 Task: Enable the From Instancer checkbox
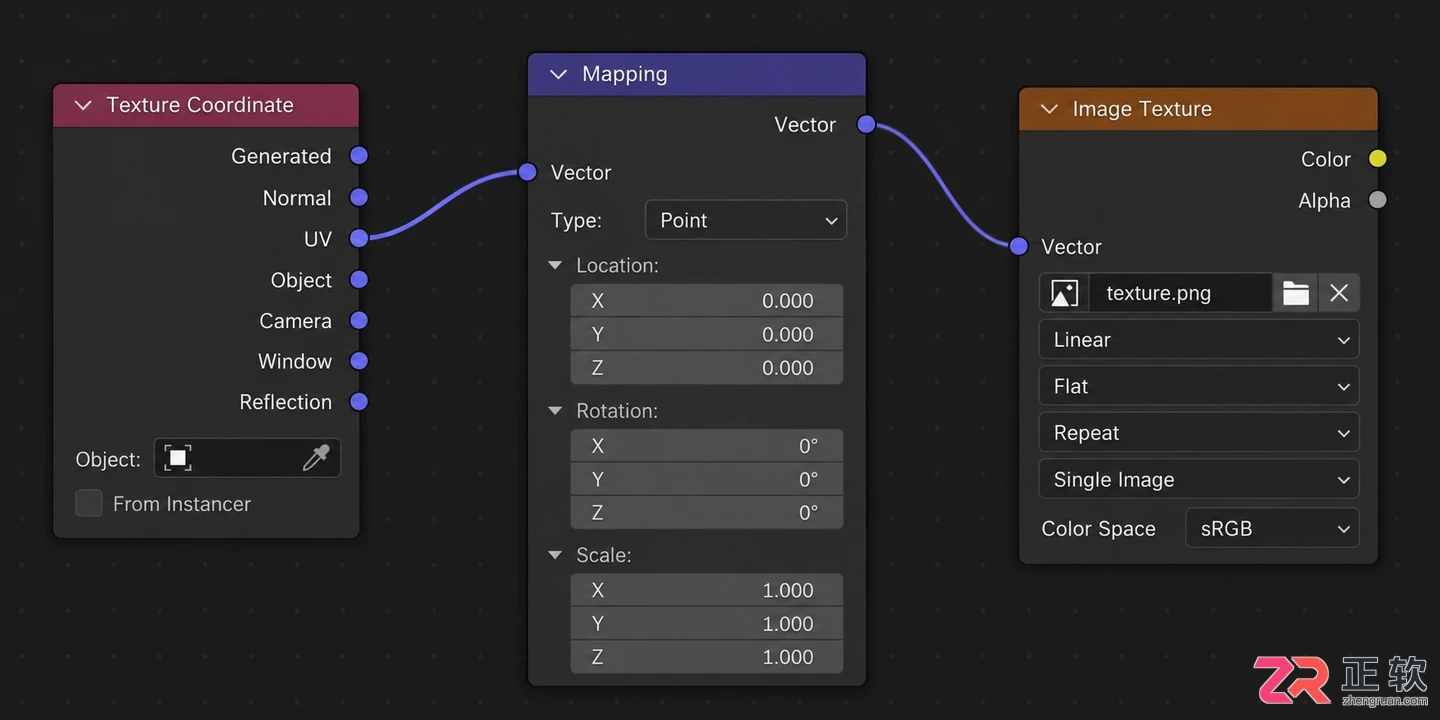(89, 504)
